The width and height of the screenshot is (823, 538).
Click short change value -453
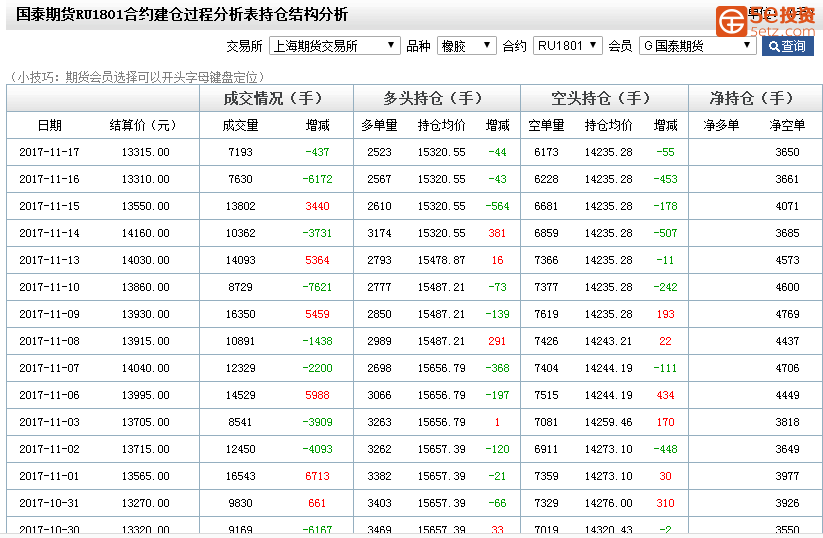click(665, 180)
